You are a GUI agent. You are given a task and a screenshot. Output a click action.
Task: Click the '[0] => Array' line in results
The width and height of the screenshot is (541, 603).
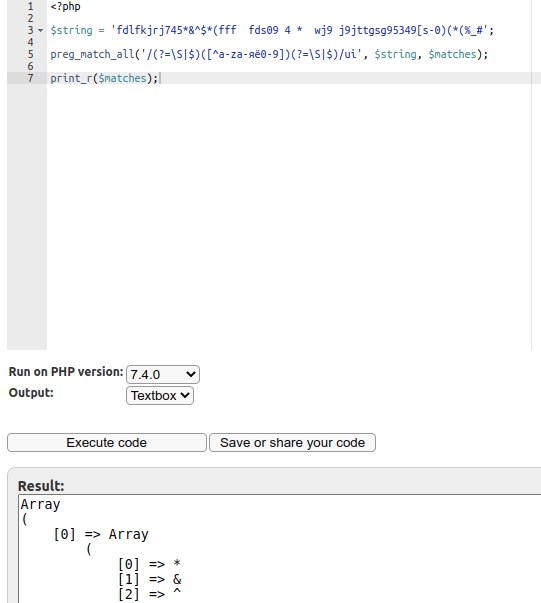[101, 534]
